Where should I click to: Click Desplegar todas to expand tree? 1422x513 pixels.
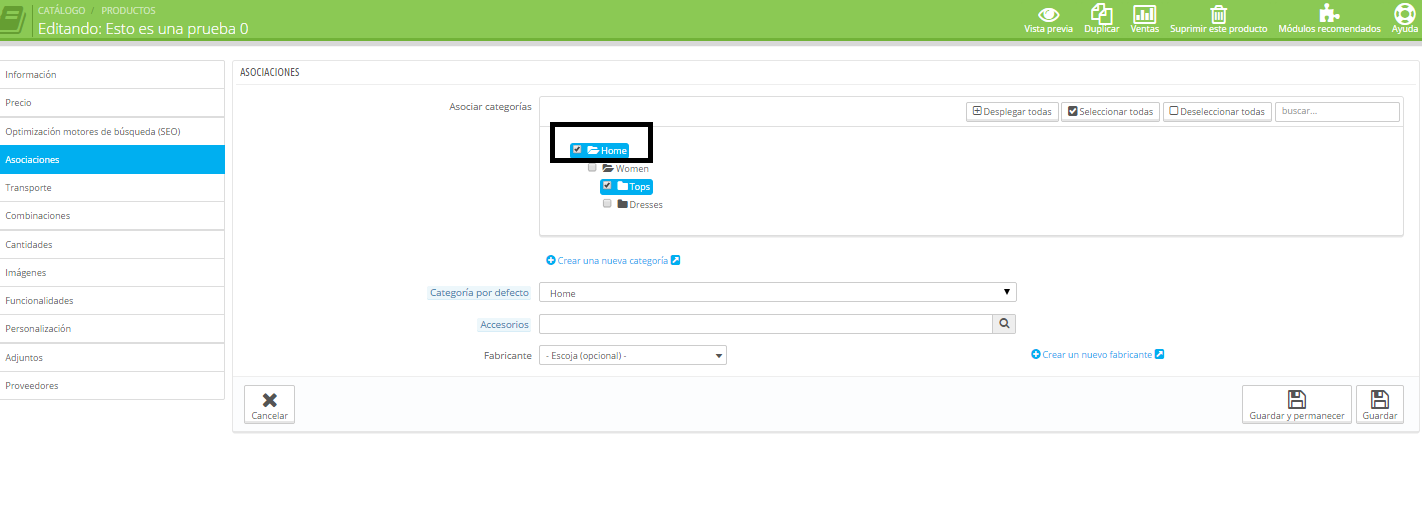[1011, 112]
